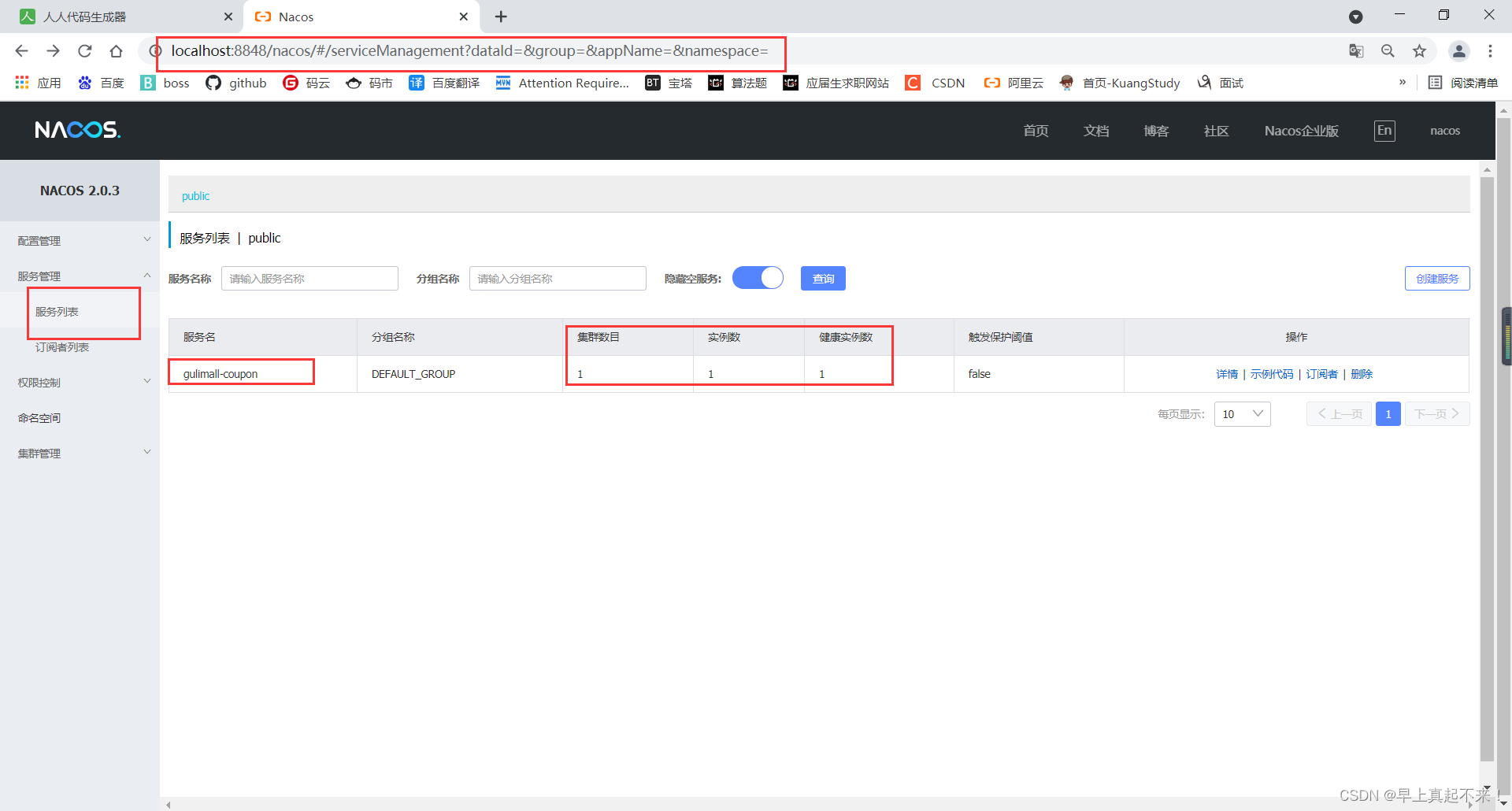The height and width of the screenshot is (811, 1512).
Task: Switch language with En button
Action: coord(1384,131)
